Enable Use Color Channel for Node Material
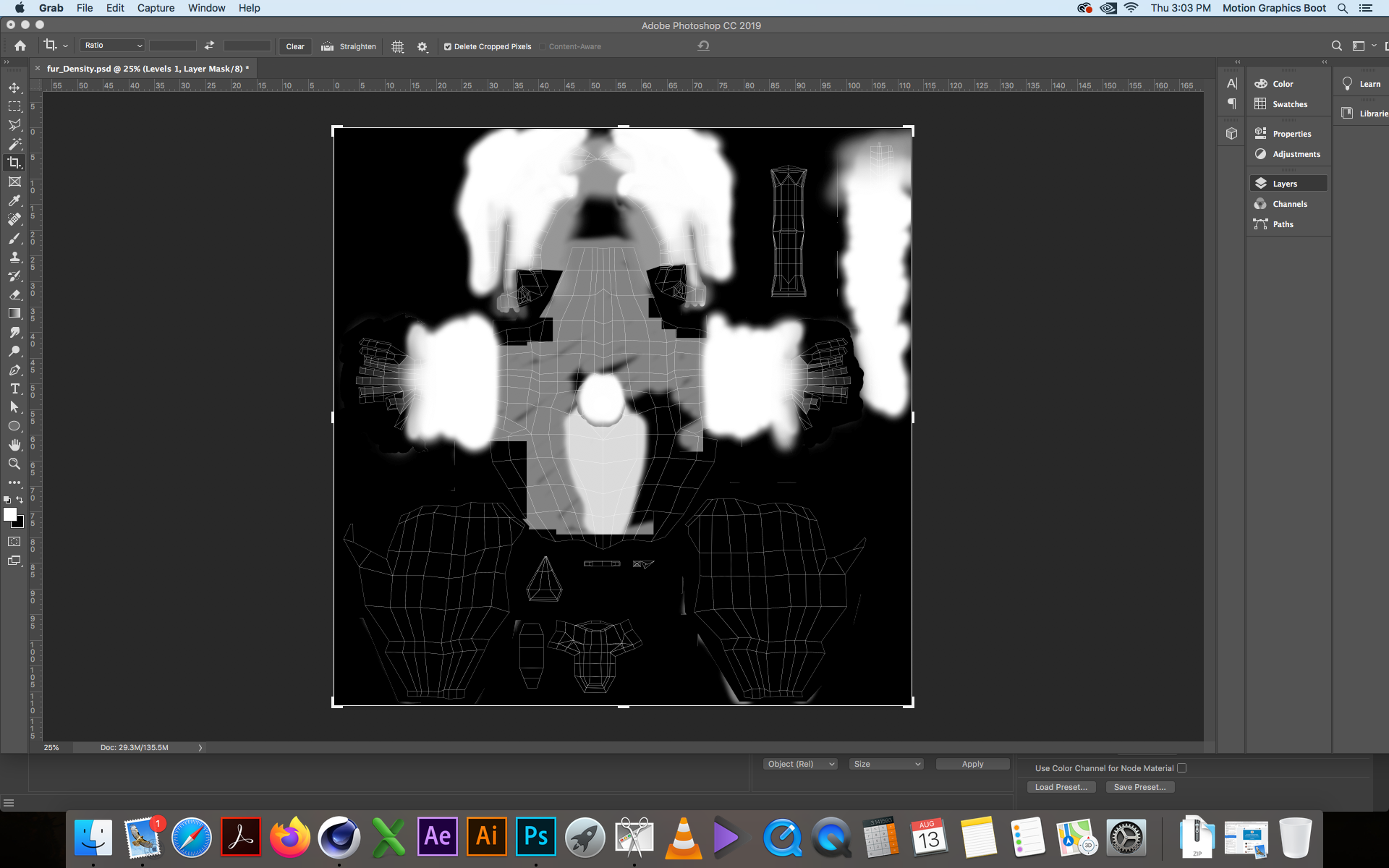The width and height of the screenshot is (1389, 868). (1181, 768)
